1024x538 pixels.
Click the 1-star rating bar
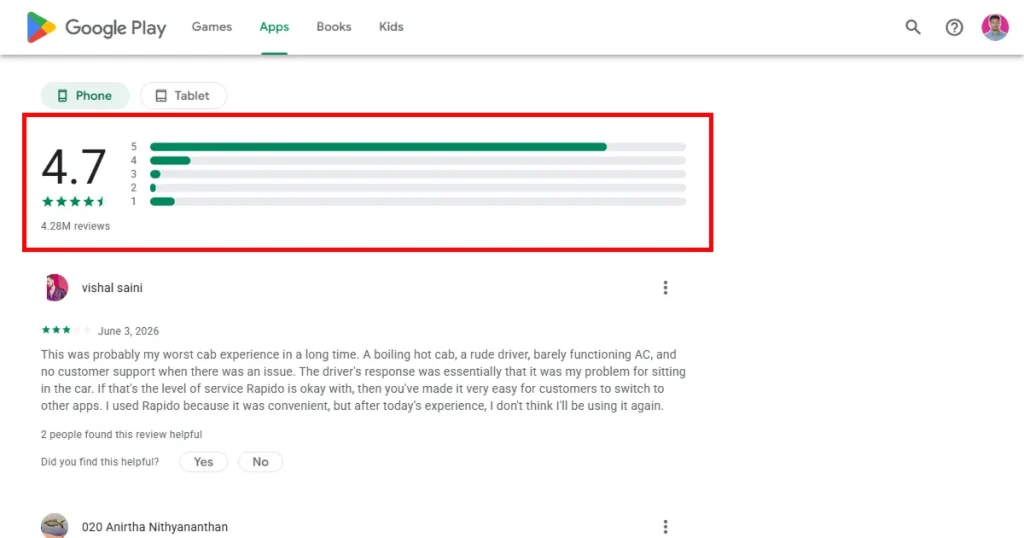click(x=418, y=202)
